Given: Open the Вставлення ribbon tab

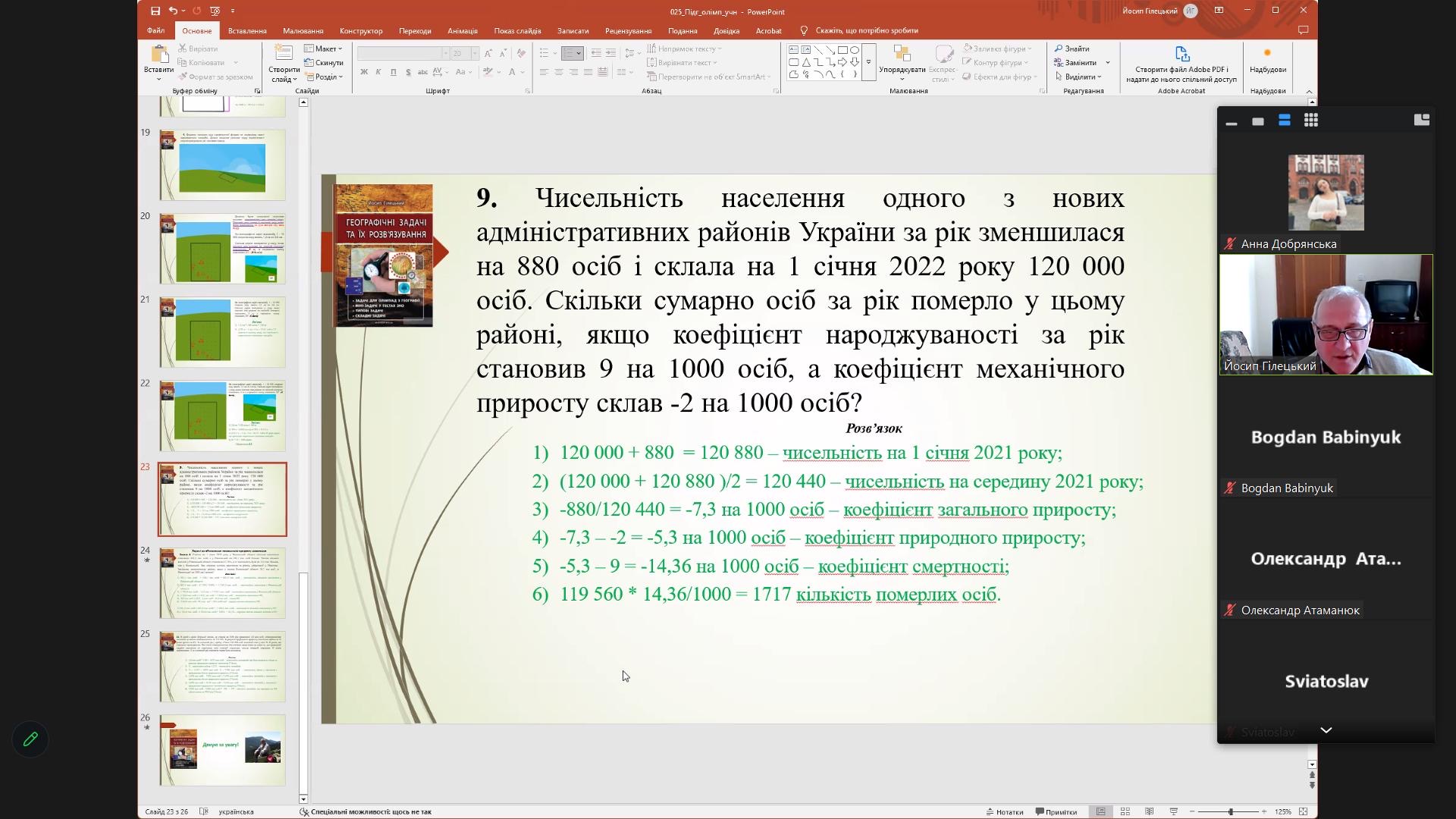Looking at the screenshot, I should [x=247, y=31].
